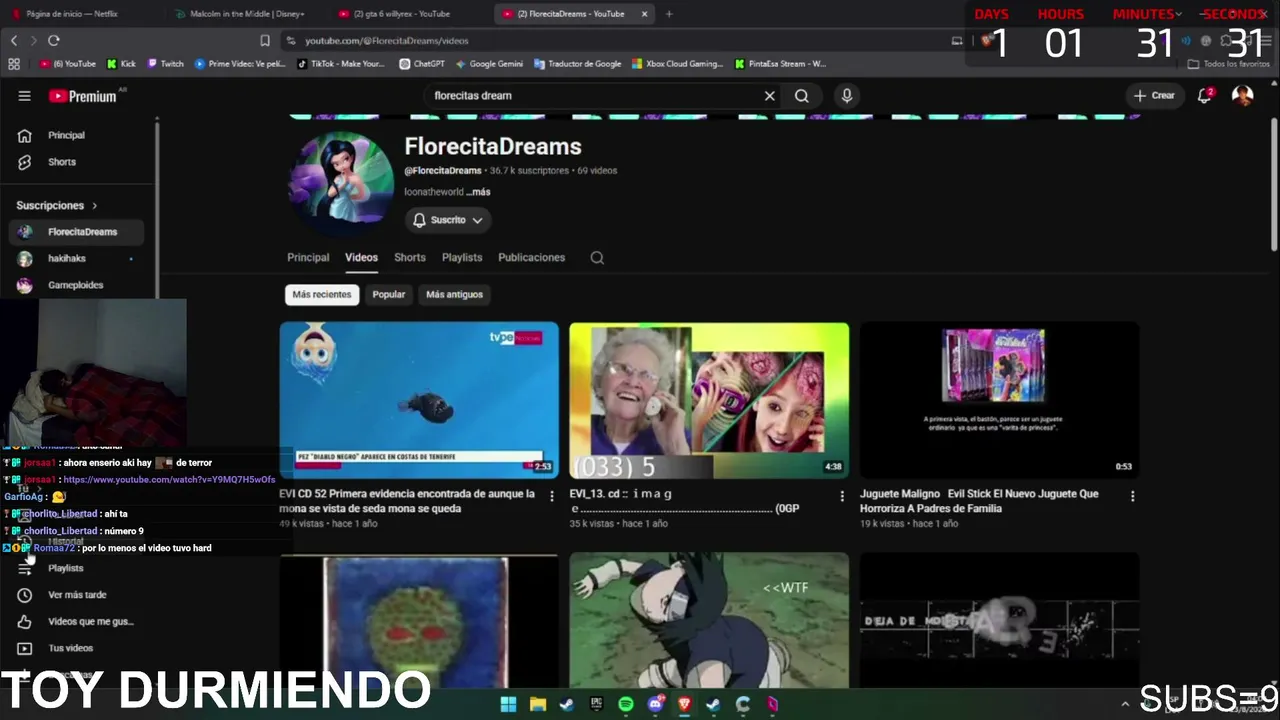Open Gameploides subscription in sidebar
Image resolution: width=1280 pixels, height=720 pixels.
[78, 285]
